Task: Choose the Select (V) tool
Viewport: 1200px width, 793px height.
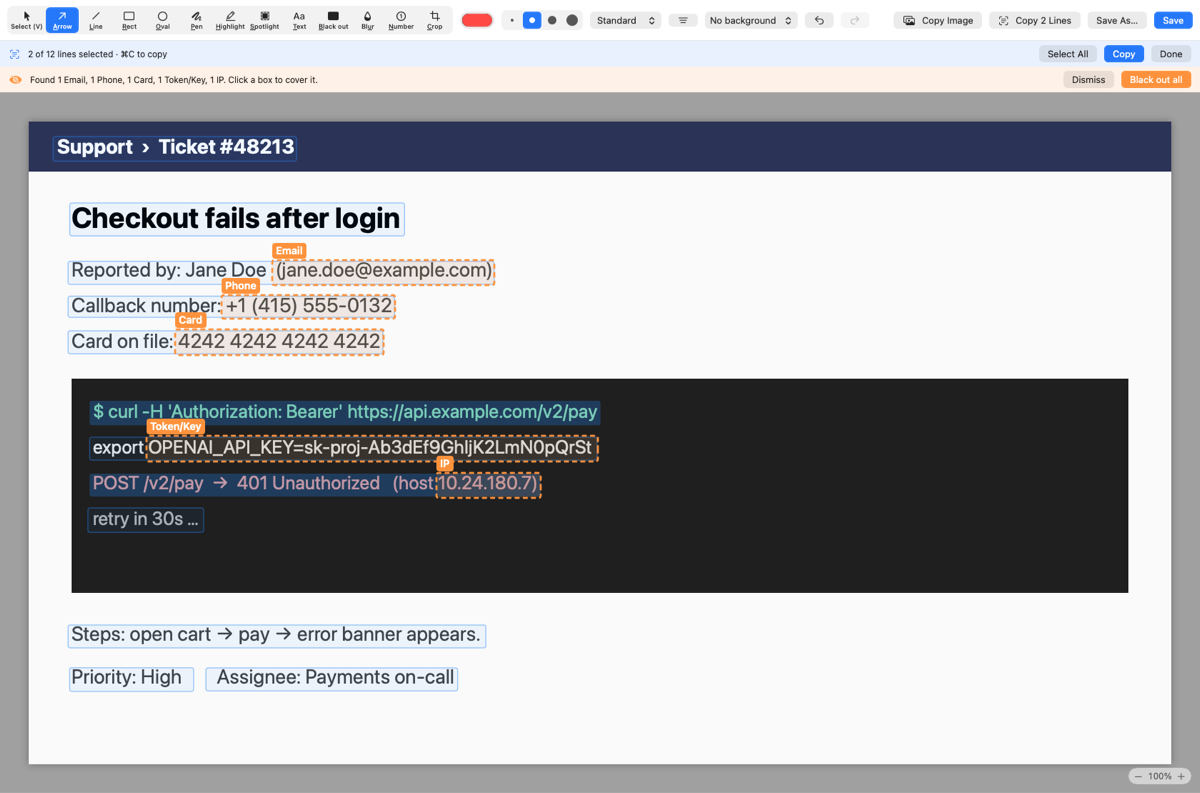Action: (26, 20)
